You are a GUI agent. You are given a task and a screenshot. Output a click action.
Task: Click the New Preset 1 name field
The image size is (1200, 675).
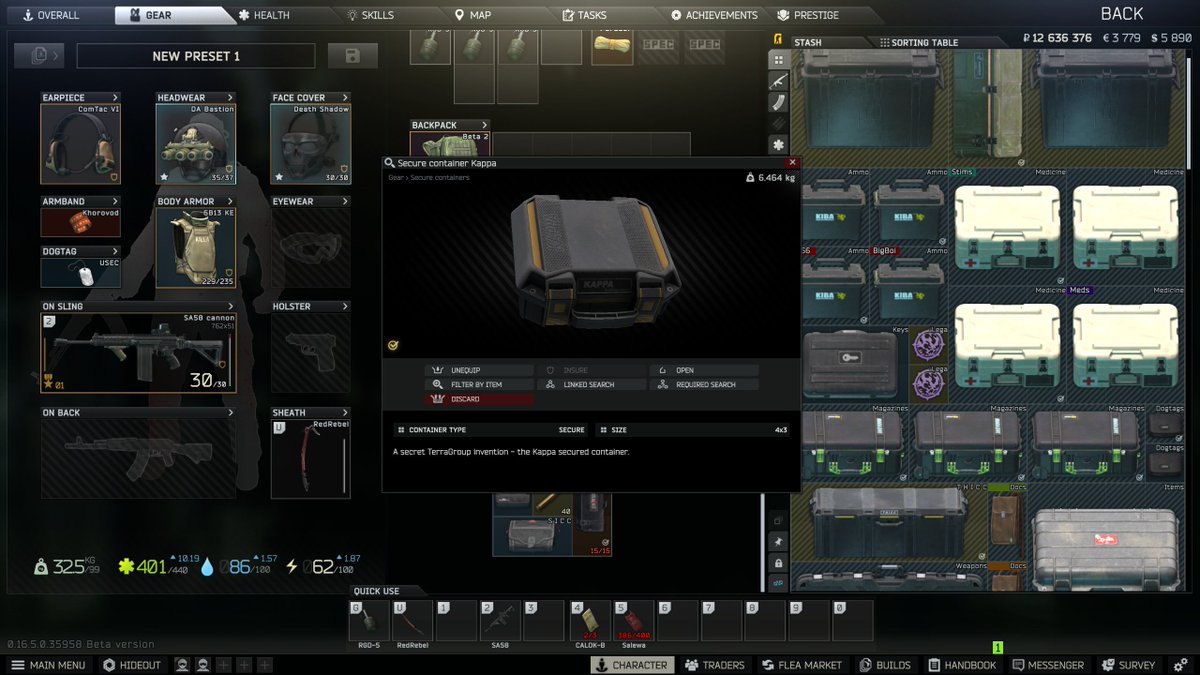pos(196,56)
